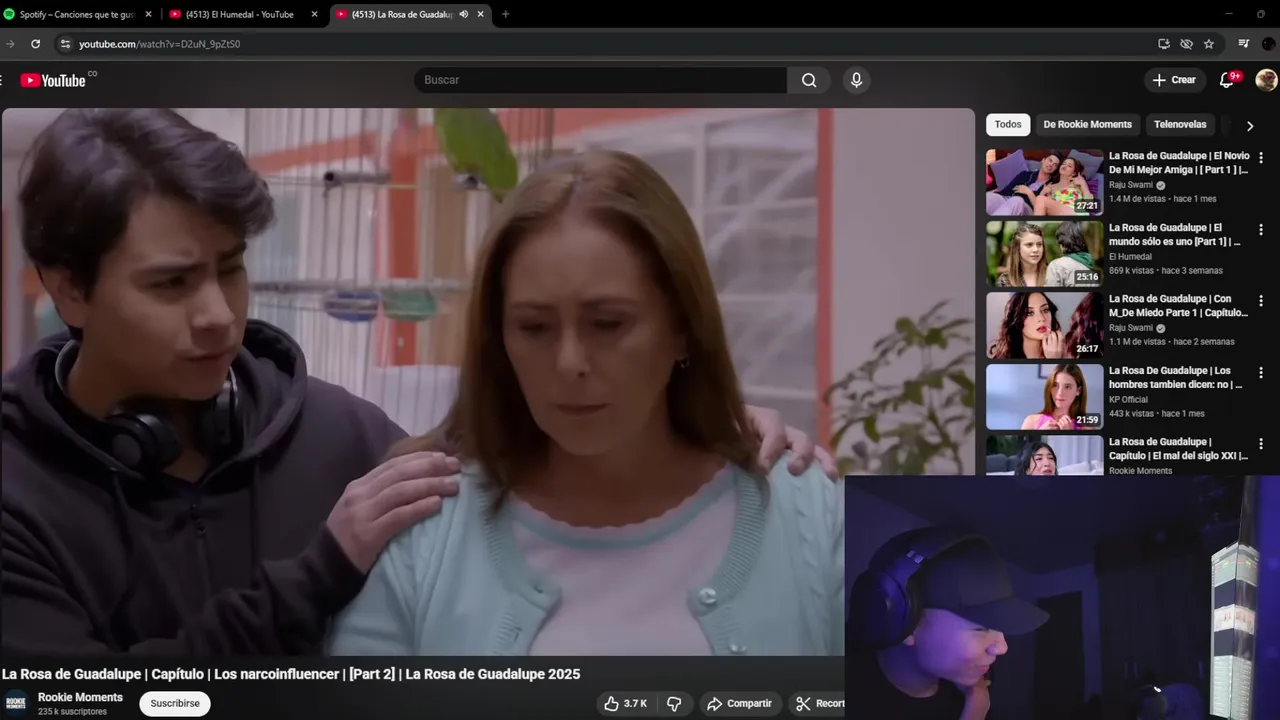Click the youtube.com address bar URL
Viewport: 1280px width, 720px height.
click(x=160, y=44)
